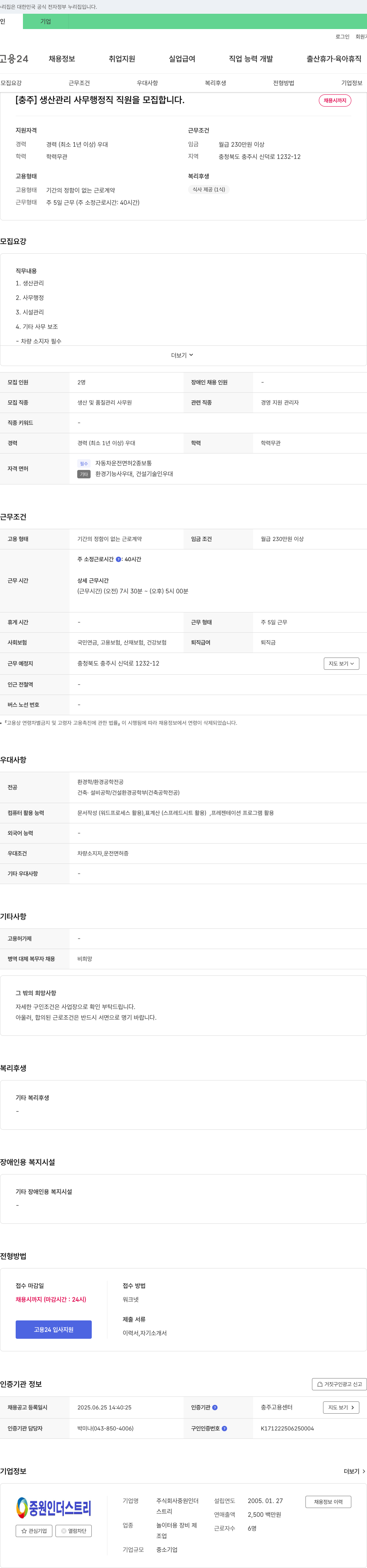Jump to the 모집요강 section tab
The height and width of the screenshot is (1568, 367).
[11, 83]
